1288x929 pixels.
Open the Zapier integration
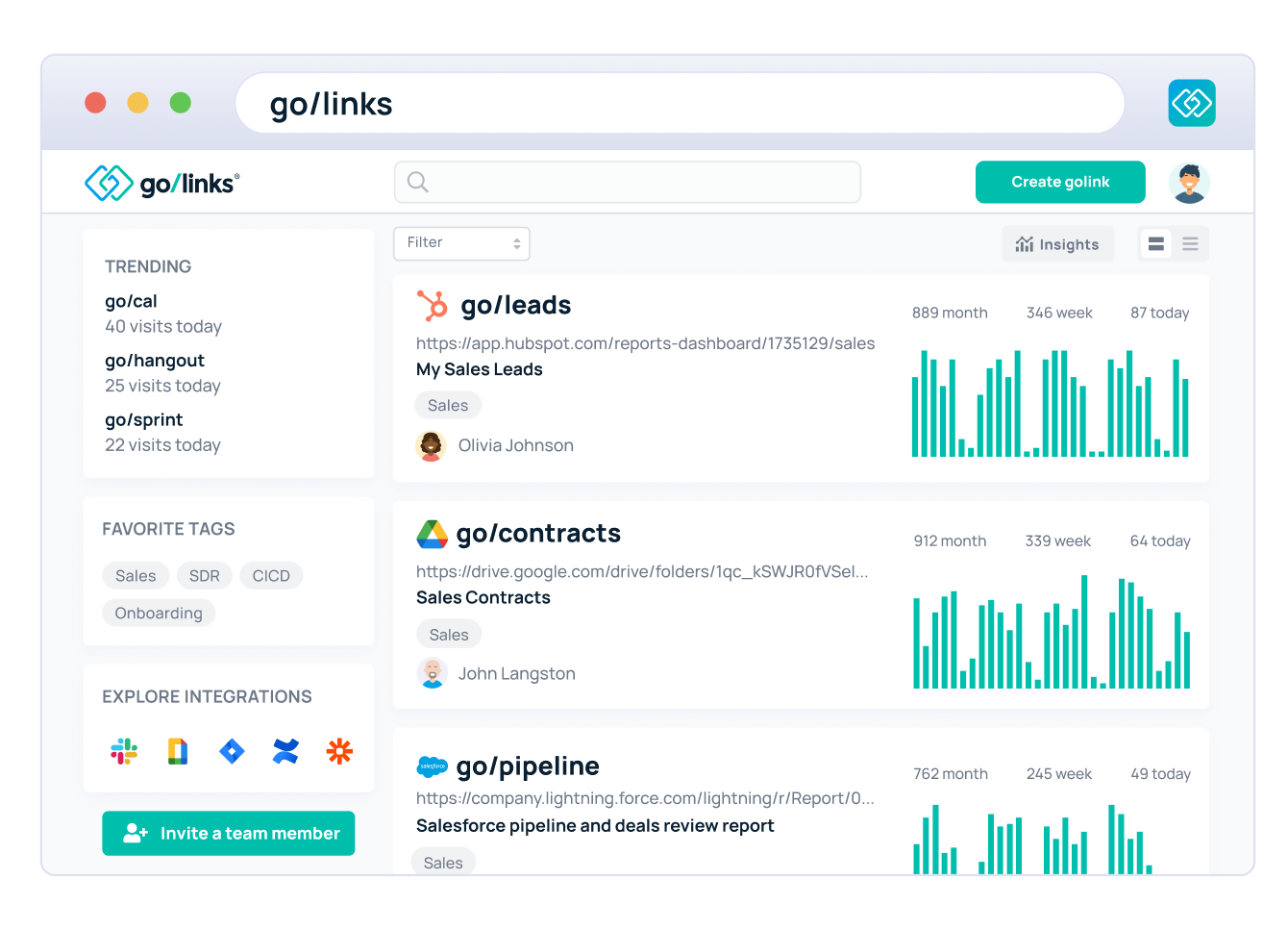[x=339, y=751]
